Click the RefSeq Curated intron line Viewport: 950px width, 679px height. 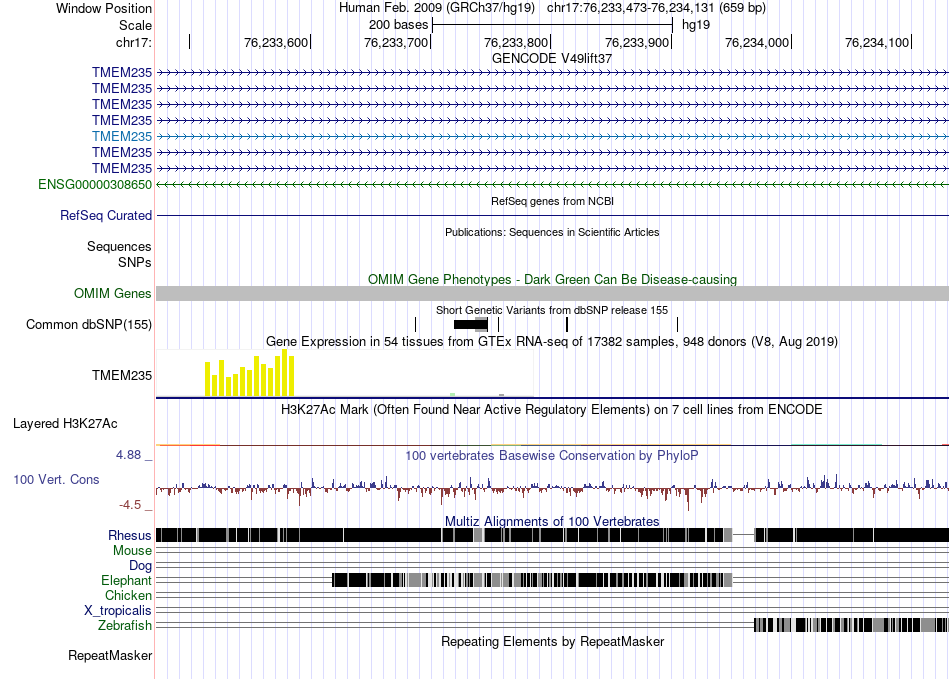click(553, 216)
